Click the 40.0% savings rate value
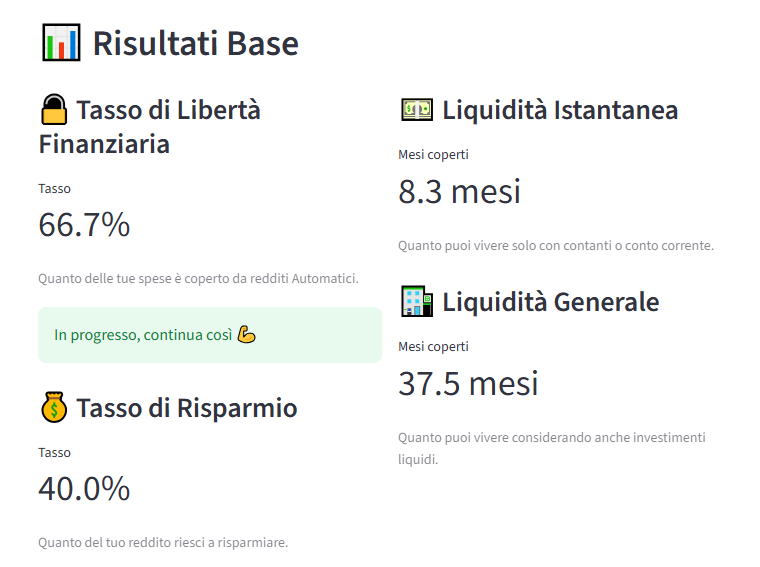This screenshot has width=760, height=567. point(84,489)
